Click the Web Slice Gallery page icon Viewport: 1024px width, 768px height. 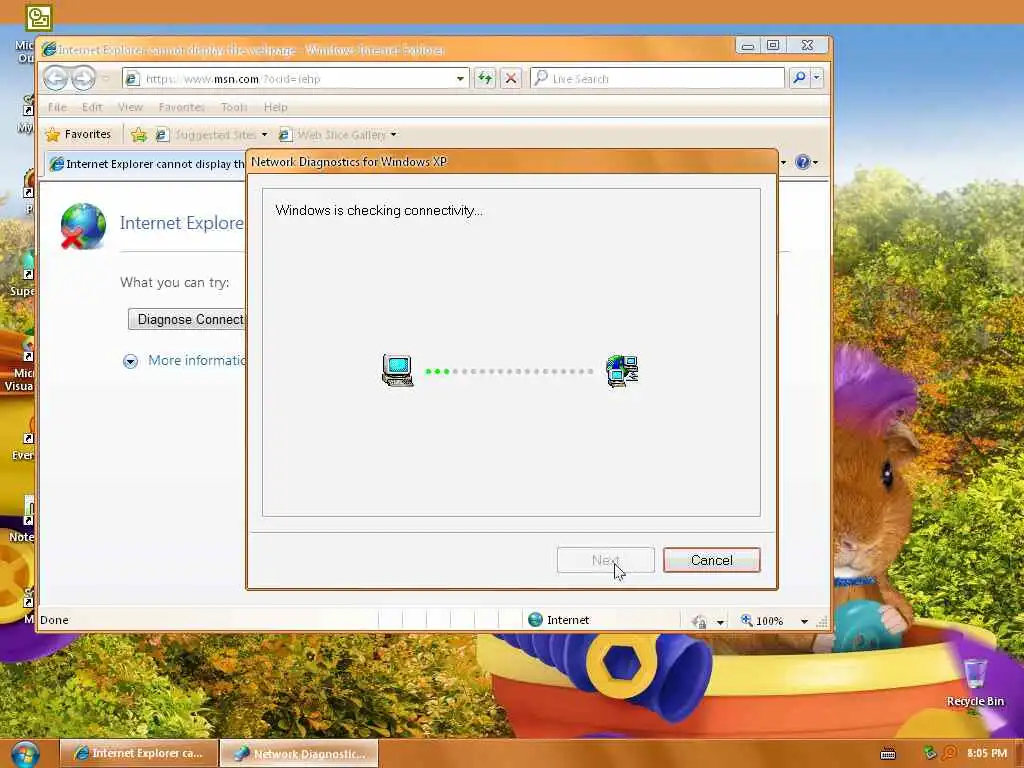[x=285, y=135]
